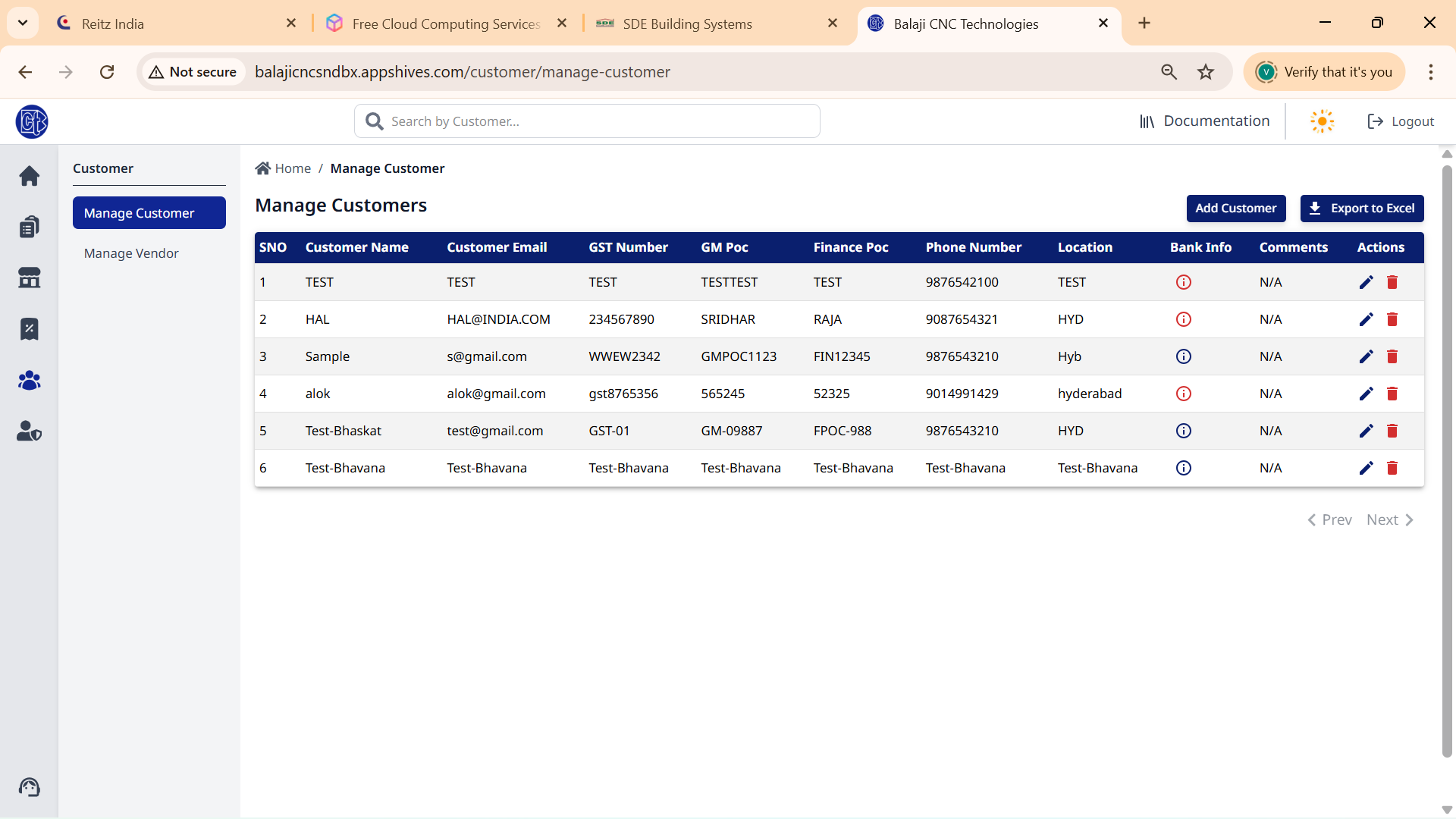The image size is (1456, 819).
Task: Click the vertical page scrollbar
Action: click(x=1446, y=455)
